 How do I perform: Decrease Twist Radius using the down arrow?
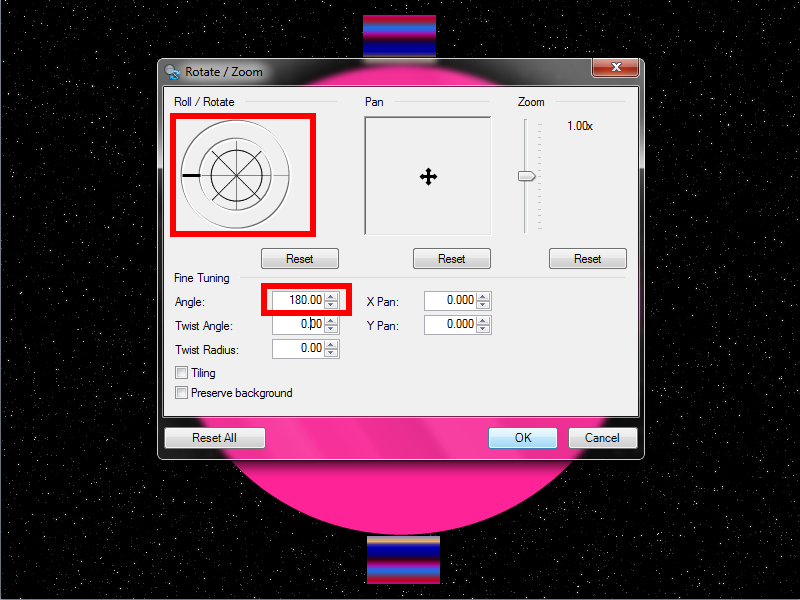coord(332,353)
